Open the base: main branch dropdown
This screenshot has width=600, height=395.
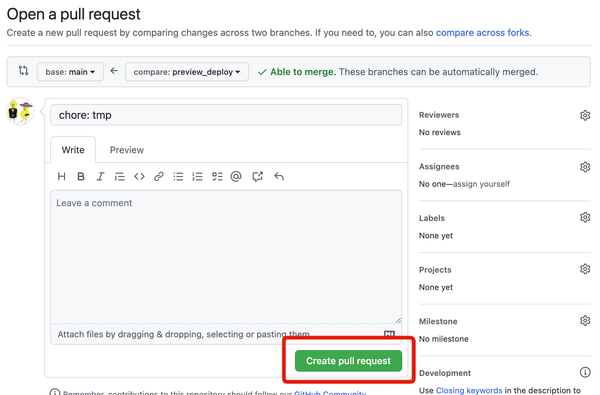[70, 72]
